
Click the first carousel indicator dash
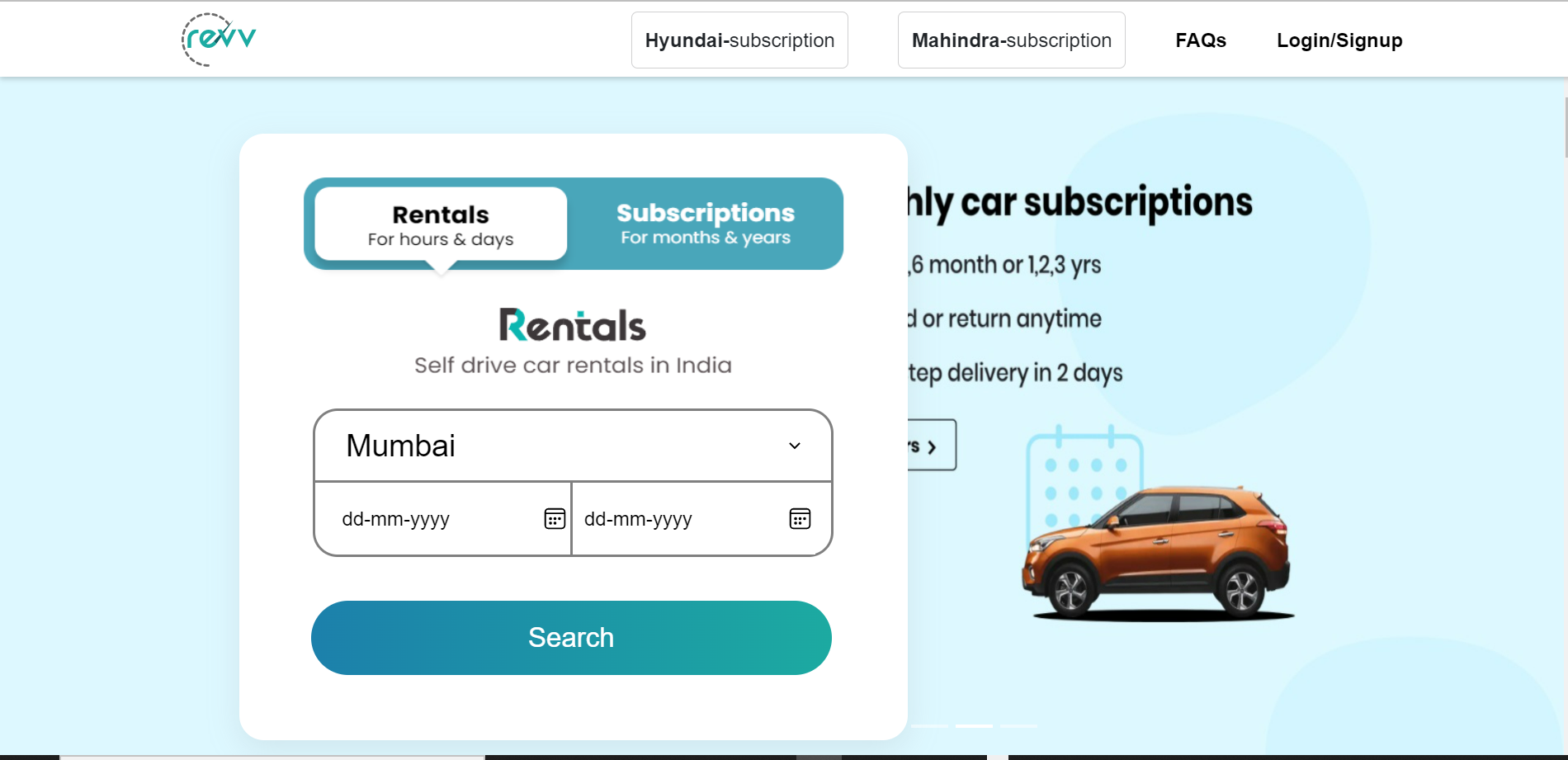(931, 726)
